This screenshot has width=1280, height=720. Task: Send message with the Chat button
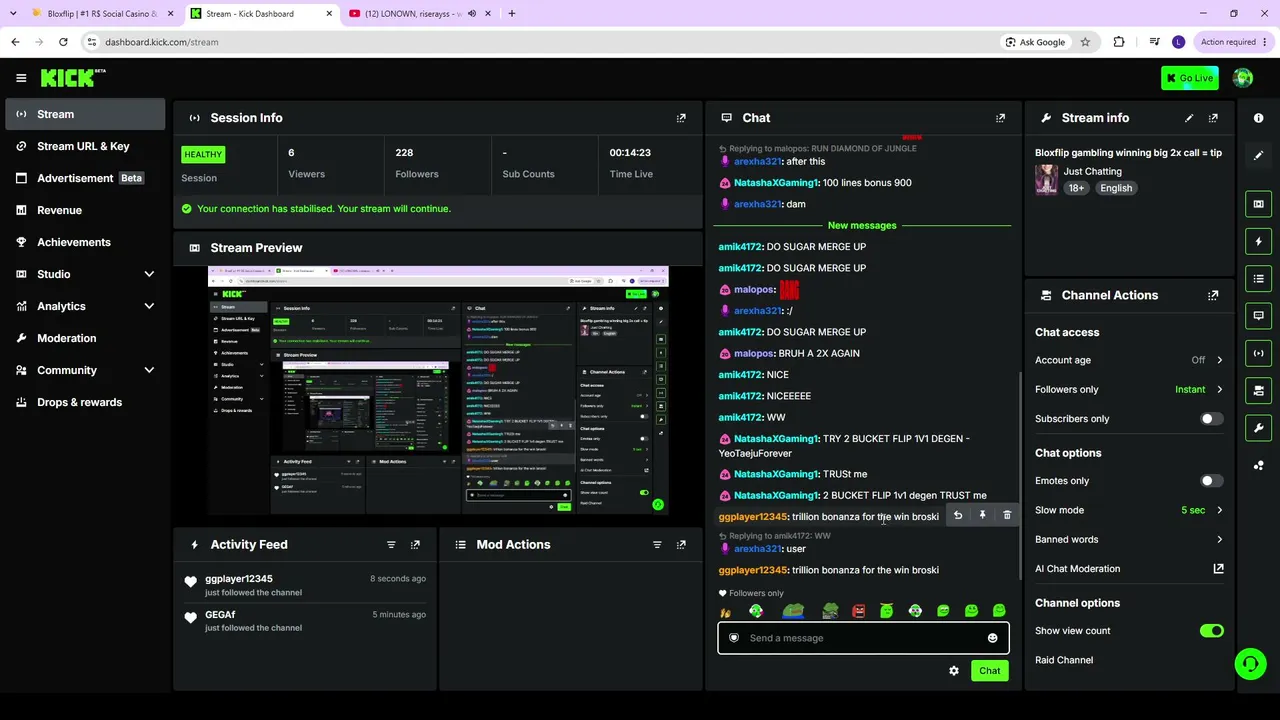pyautogui.click(x=989, y=671)
